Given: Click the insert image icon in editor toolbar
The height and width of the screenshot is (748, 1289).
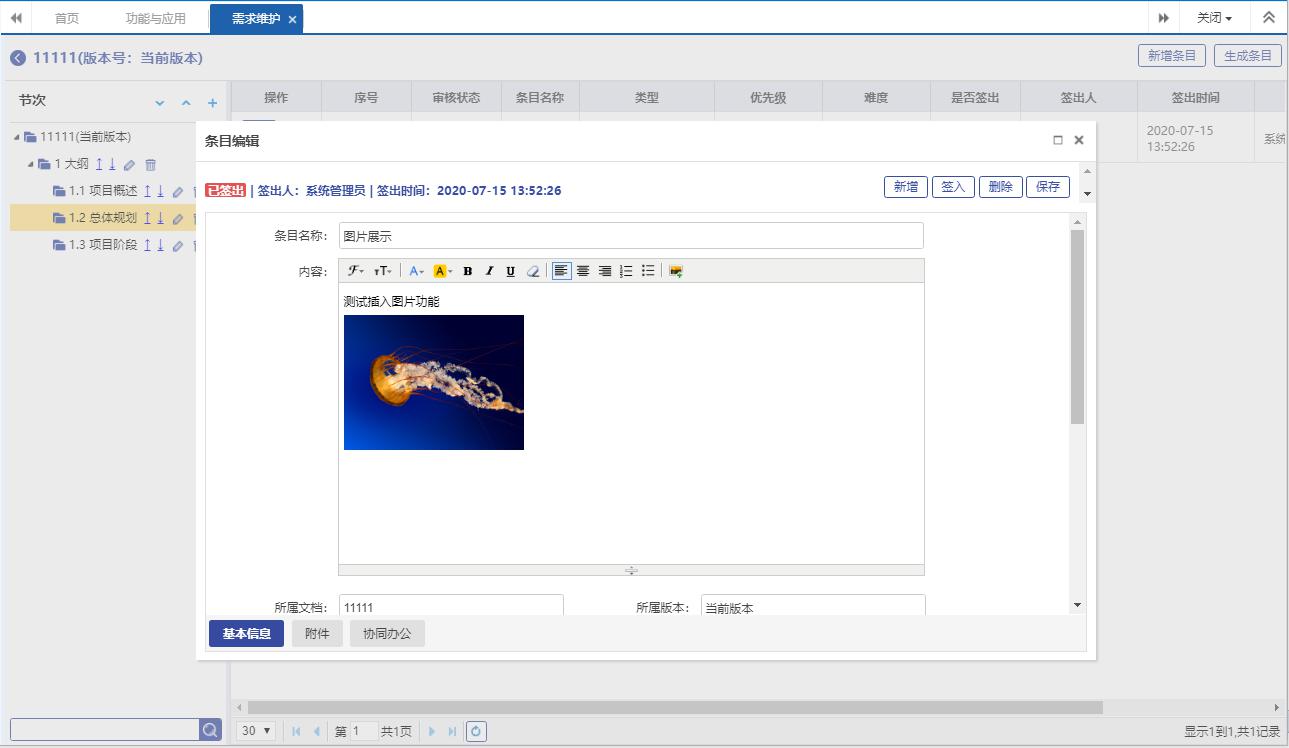Looking at the screenshot, I should pyautogui.click(x=676, y=271).
